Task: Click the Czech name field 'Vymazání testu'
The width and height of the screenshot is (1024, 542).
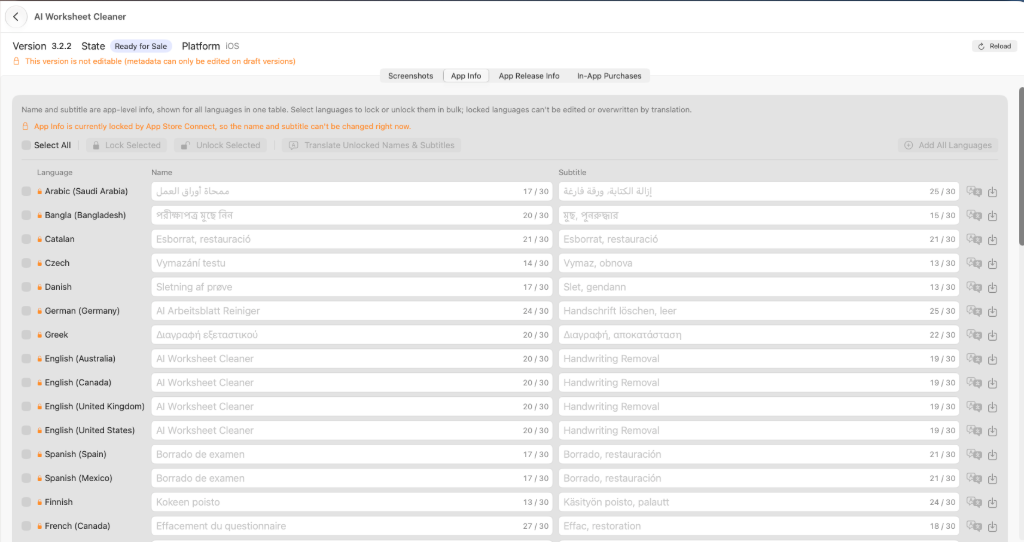Action: click(x=352, y=263)
